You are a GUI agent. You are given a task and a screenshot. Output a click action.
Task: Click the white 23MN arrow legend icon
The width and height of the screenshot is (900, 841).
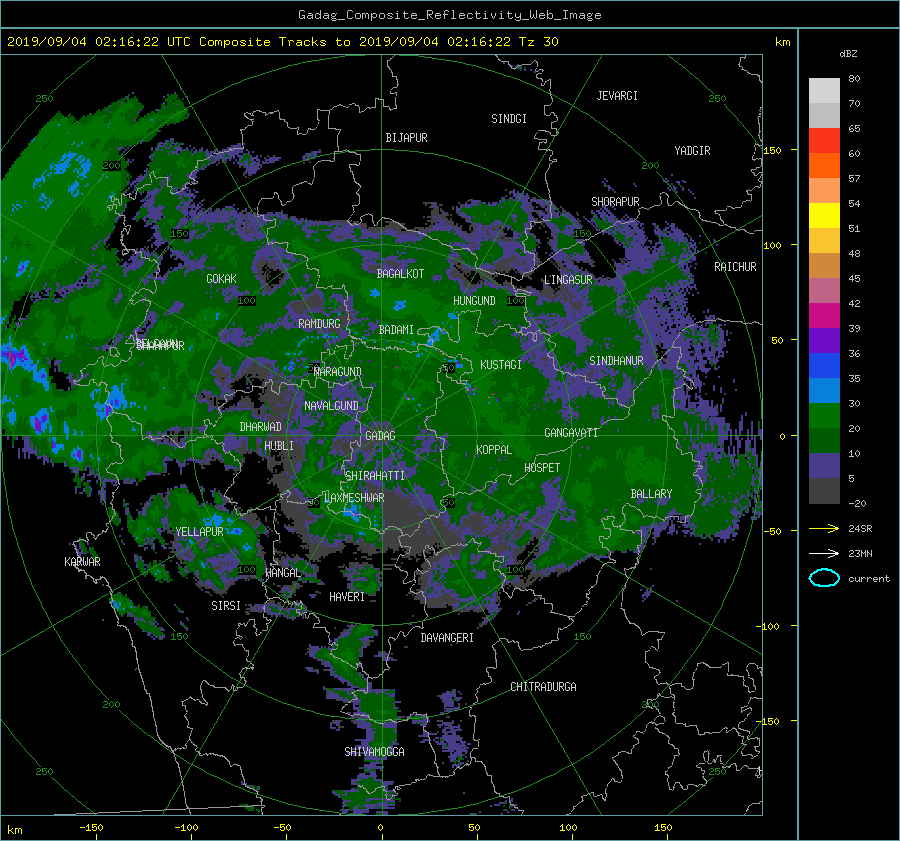[824, 553]
